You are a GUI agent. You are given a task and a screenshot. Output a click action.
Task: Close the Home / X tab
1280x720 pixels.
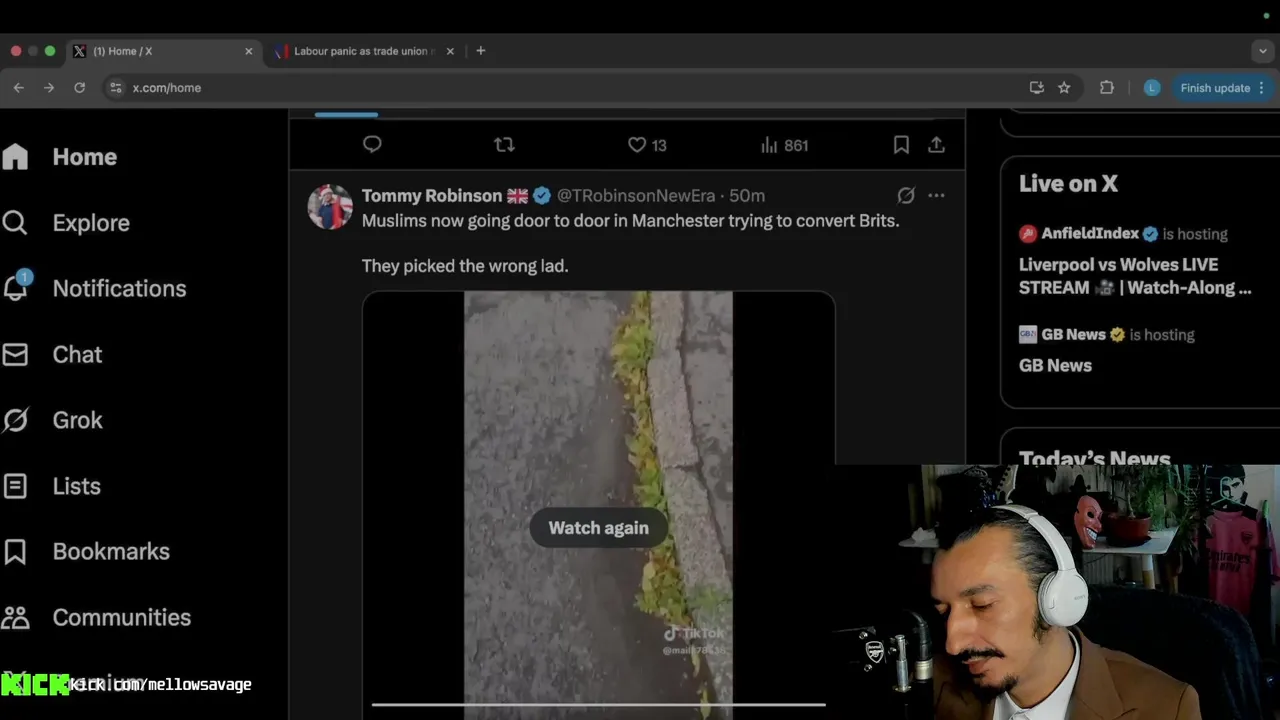click(249, 51)
